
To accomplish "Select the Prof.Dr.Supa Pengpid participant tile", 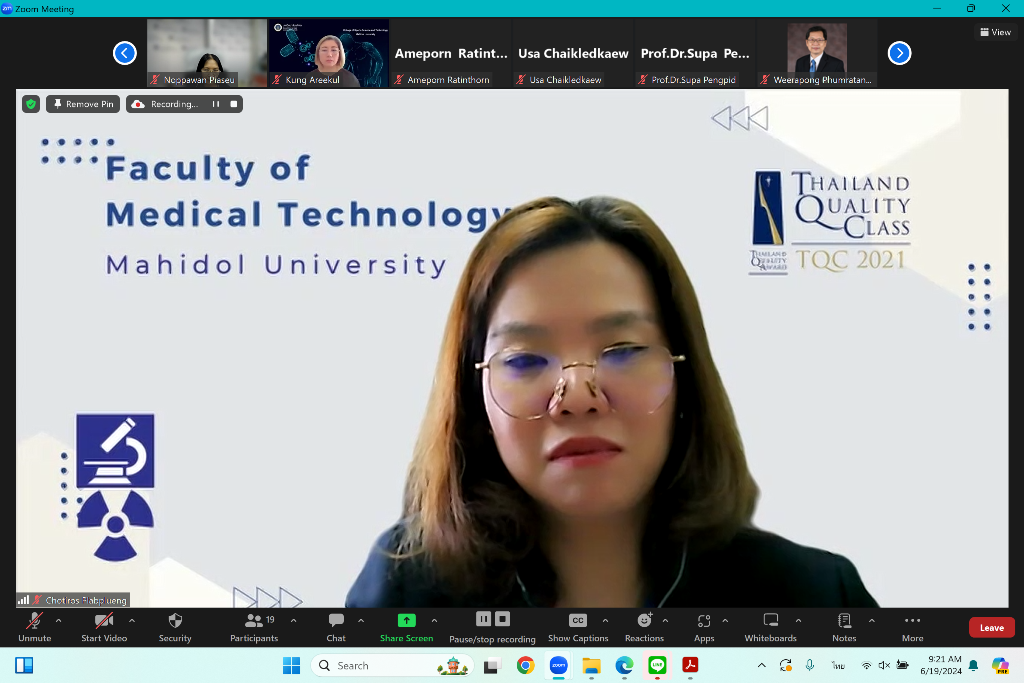I will click(696, 53).
